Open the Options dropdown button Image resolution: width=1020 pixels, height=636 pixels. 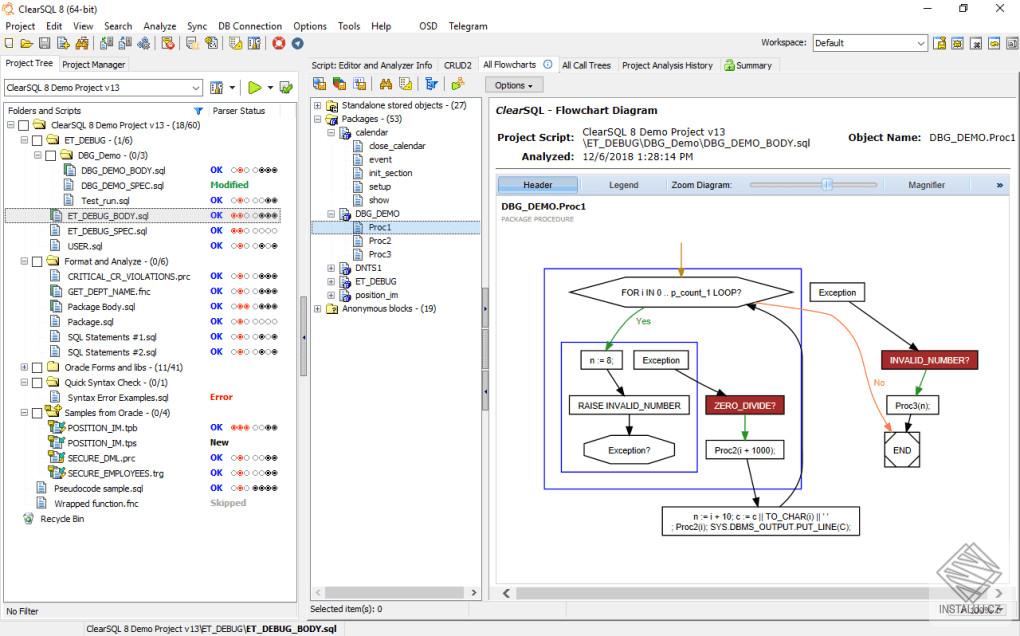(x=513, y=85)
